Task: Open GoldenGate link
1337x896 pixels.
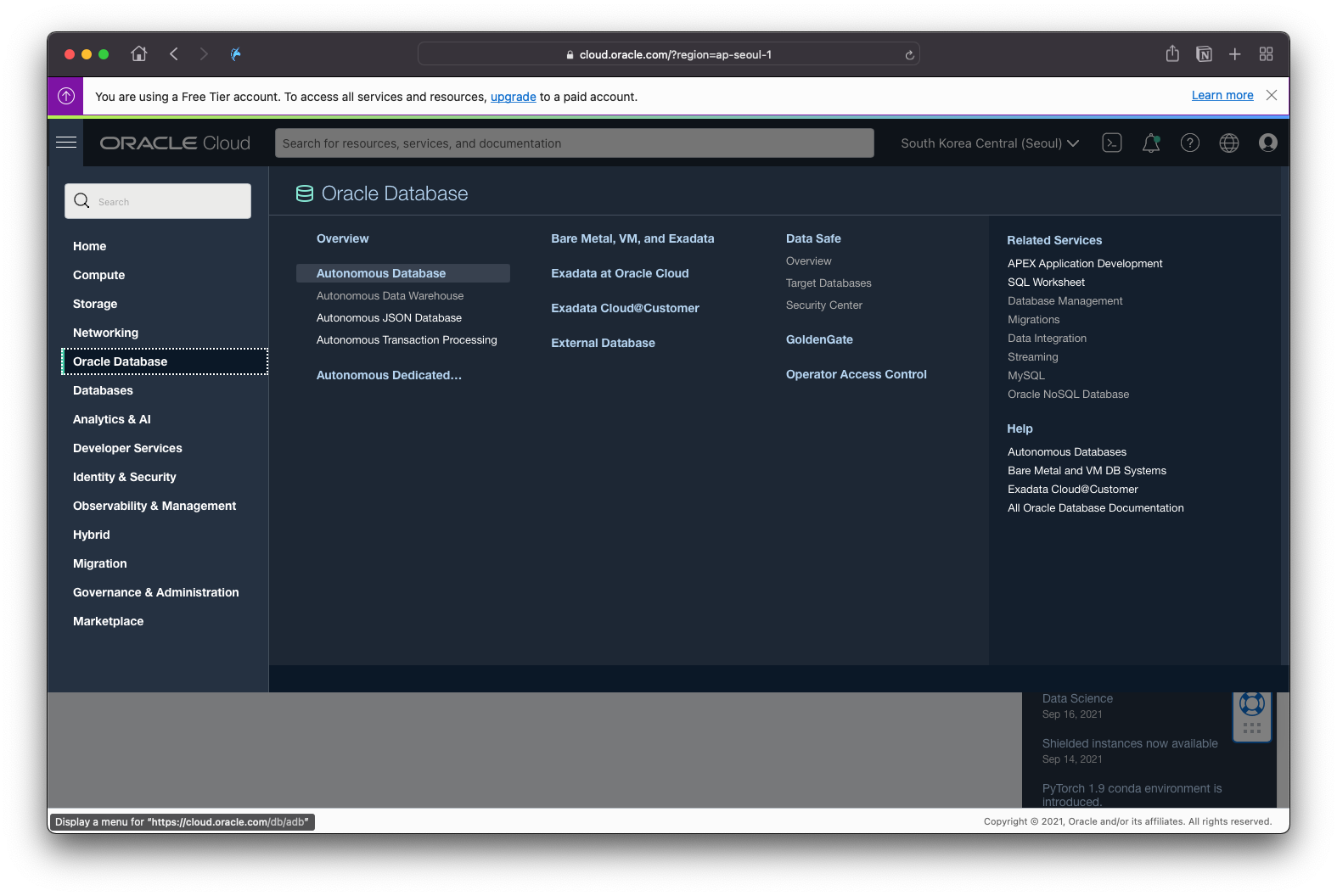Action: tap(819, 339)
